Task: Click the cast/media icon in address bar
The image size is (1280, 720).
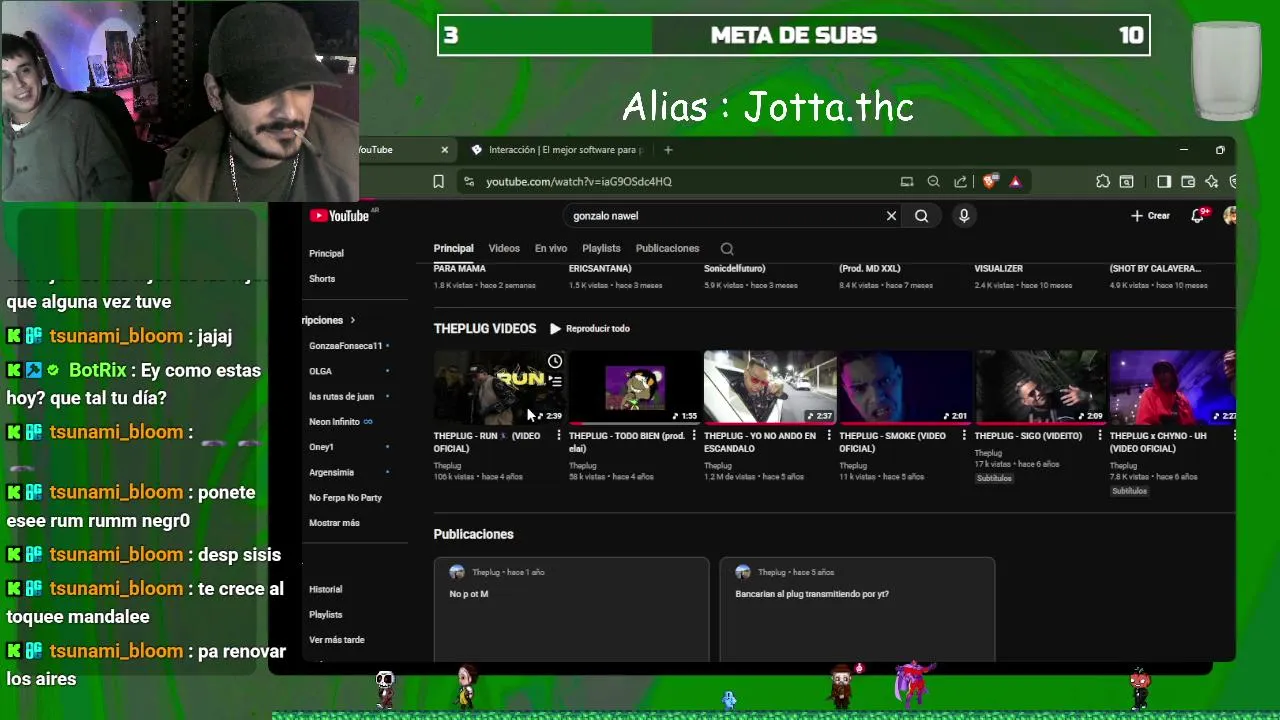Action: tap(907, 182)
